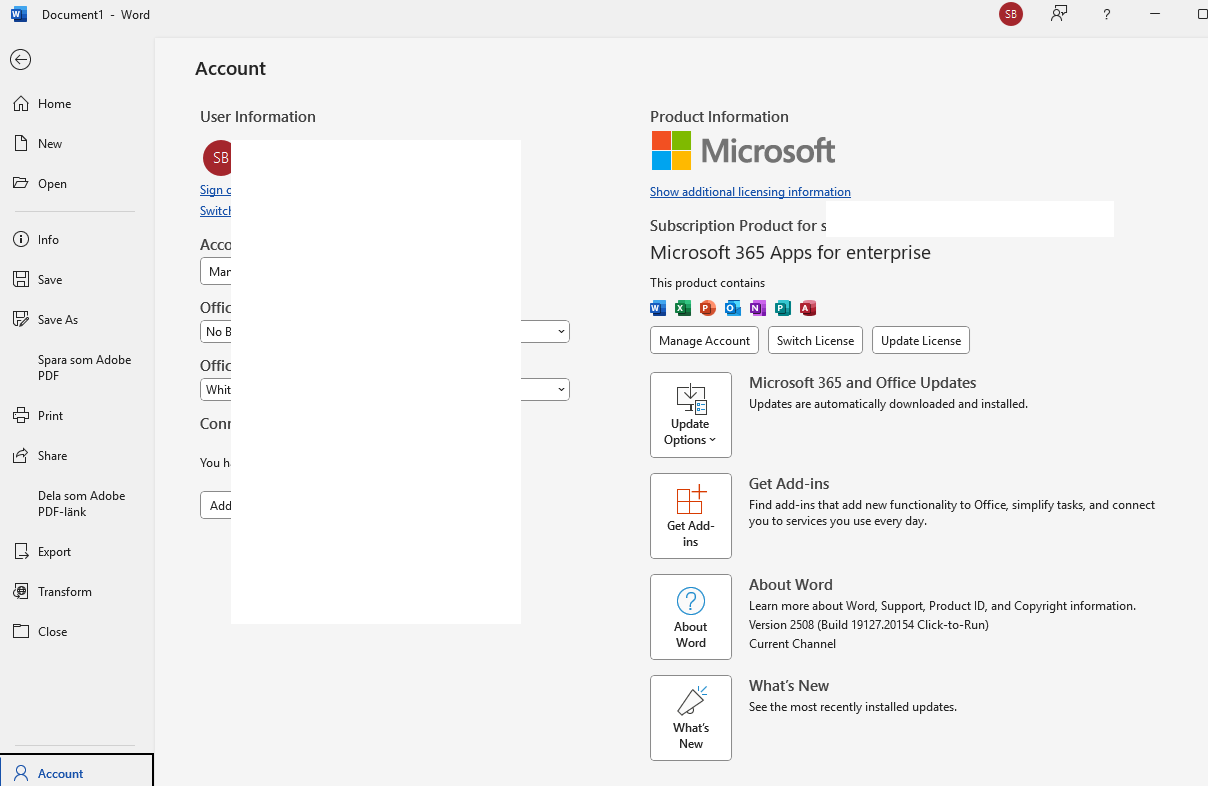
Task: Click the SB user avatar under User Information
Action: click(x=219, y=158)
